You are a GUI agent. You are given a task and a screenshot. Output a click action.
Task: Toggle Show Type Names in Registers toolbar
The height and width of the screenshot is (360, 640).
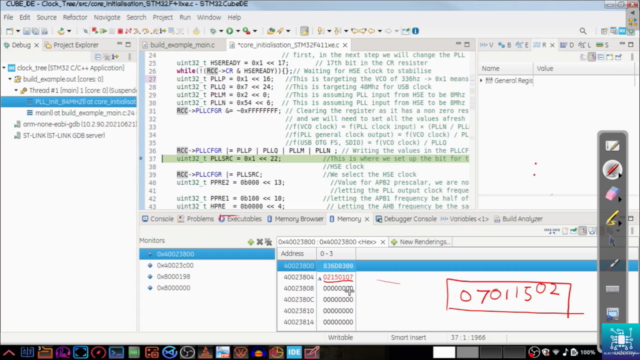(x=583, y=57)
